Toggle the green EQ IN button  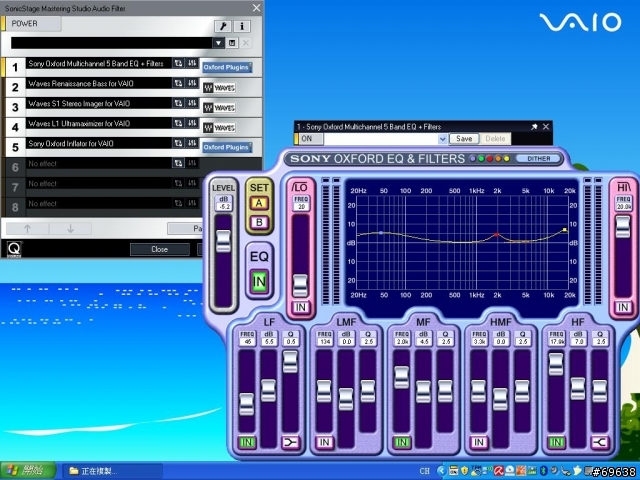pos(259,282)
